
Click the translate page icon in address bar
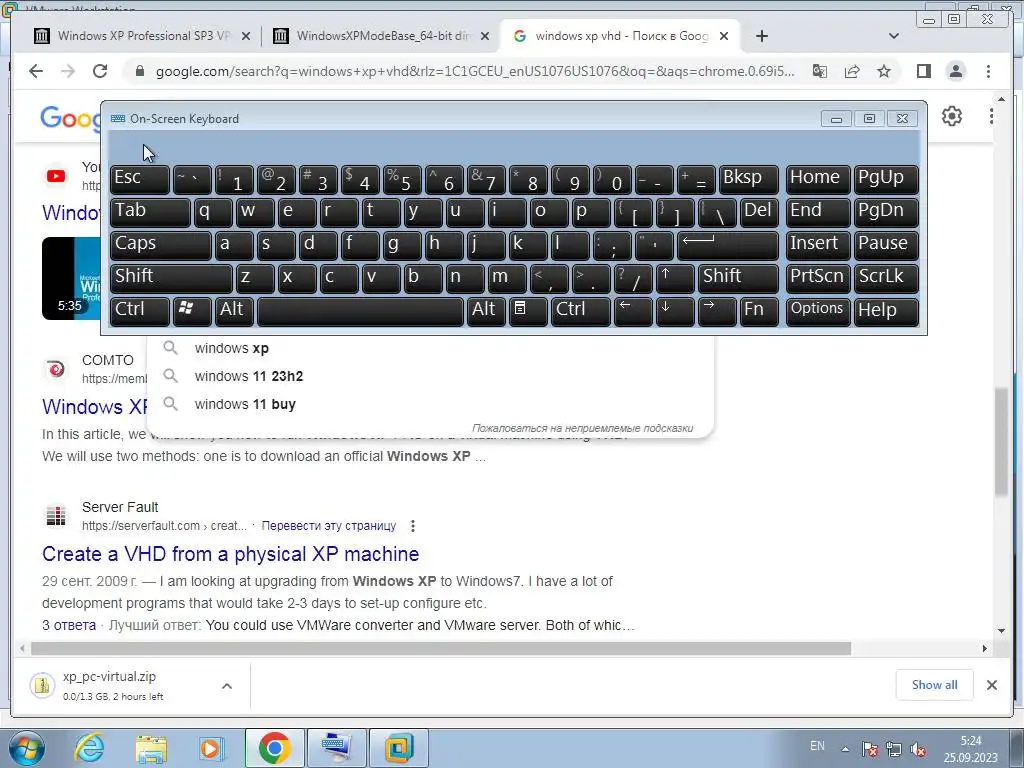(820, 71)
